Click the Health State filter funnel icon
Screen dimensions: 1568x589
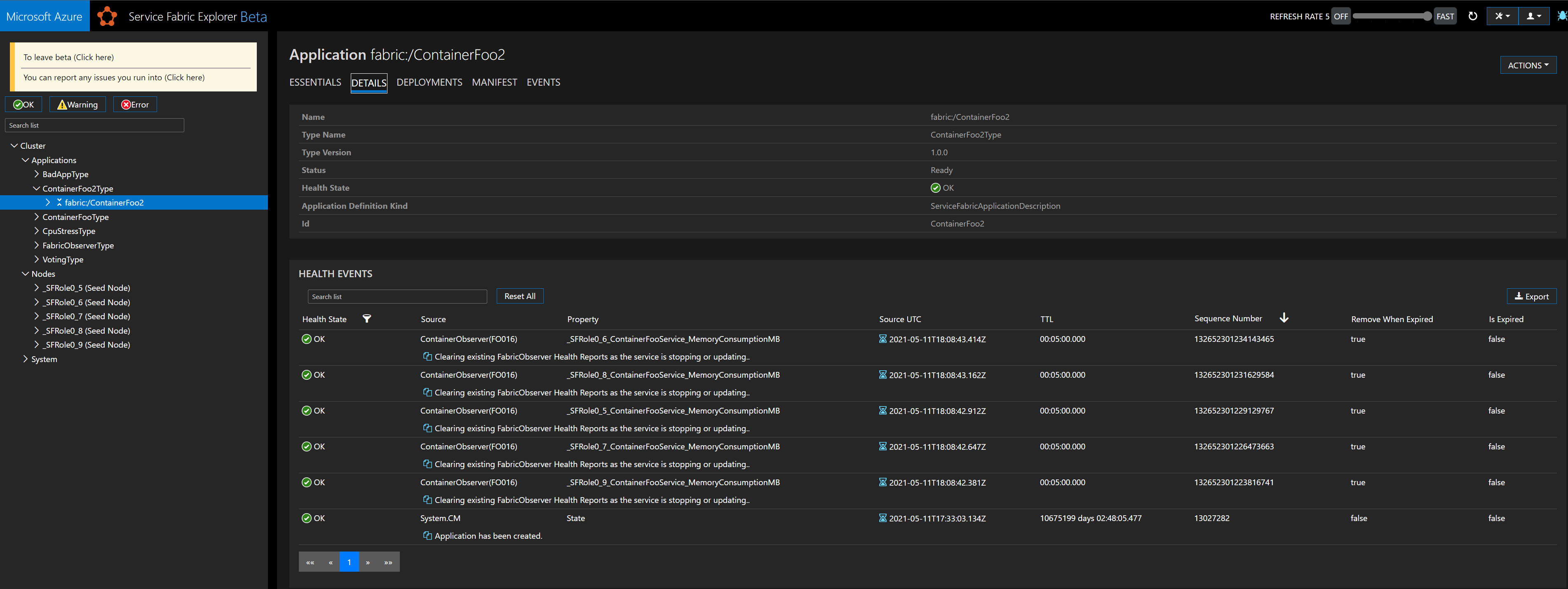366,319
